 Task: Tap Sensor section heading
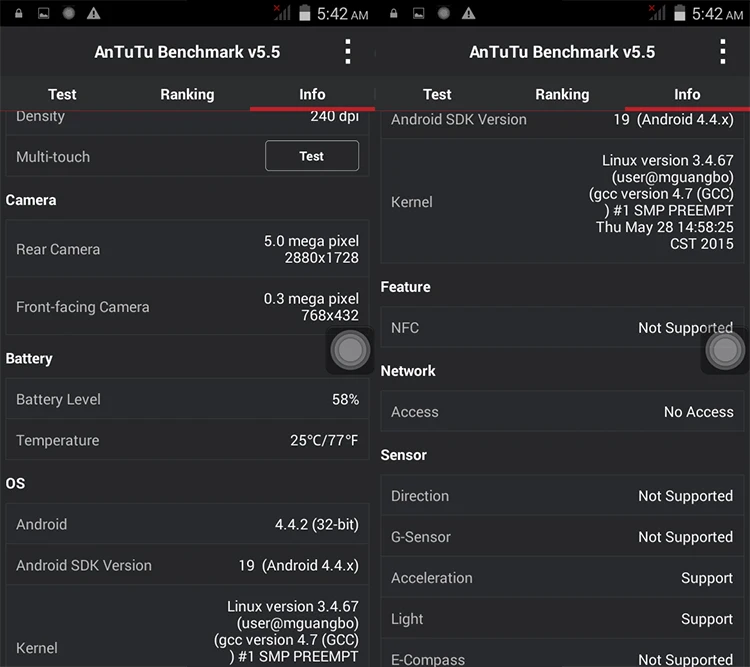pos(404,455)
